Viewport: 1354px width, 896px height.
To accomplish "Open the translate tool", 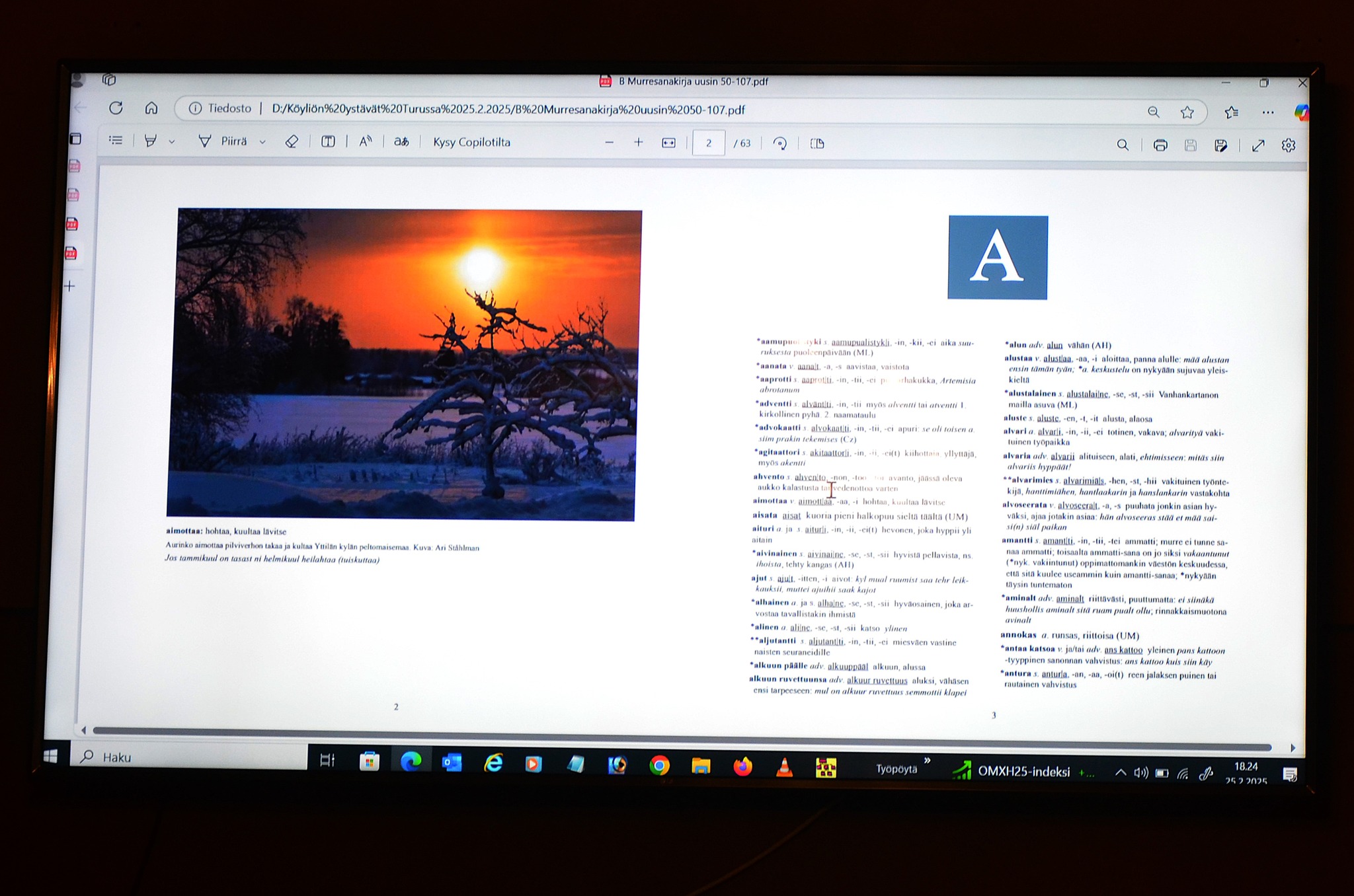I will tap(401, 142).
